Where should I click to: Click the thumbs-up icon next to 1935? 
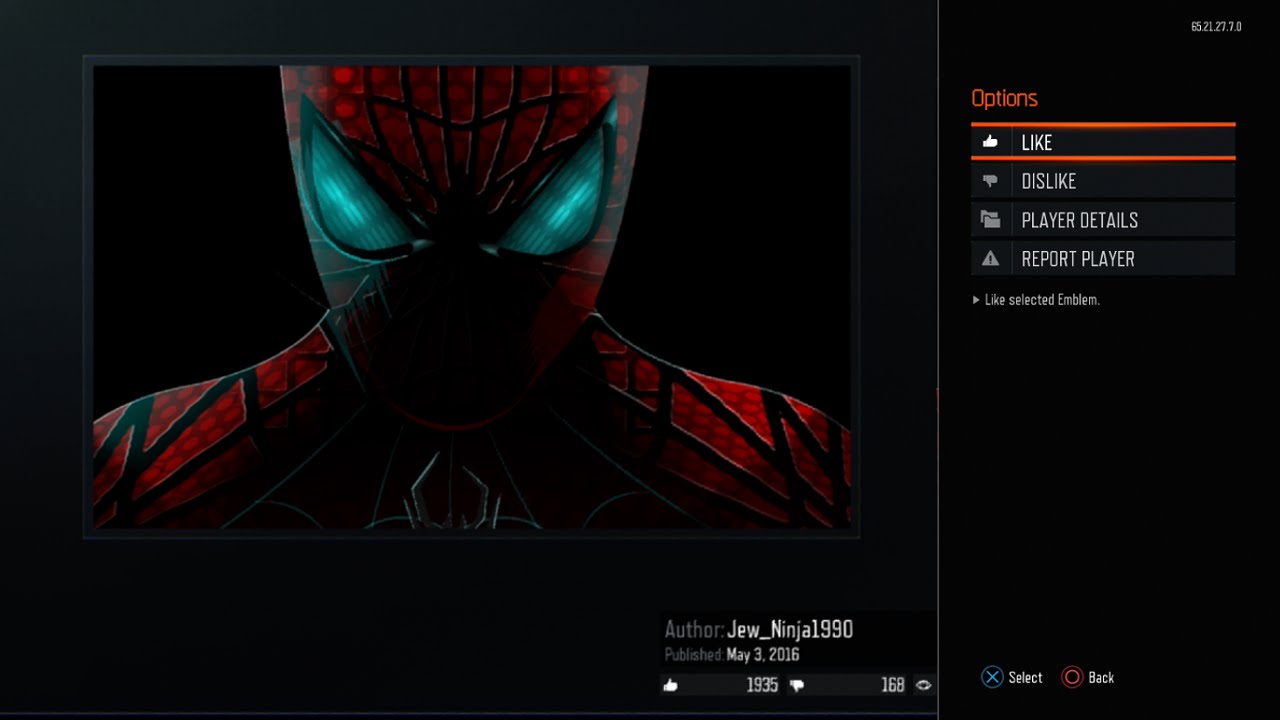pos(670,685)
